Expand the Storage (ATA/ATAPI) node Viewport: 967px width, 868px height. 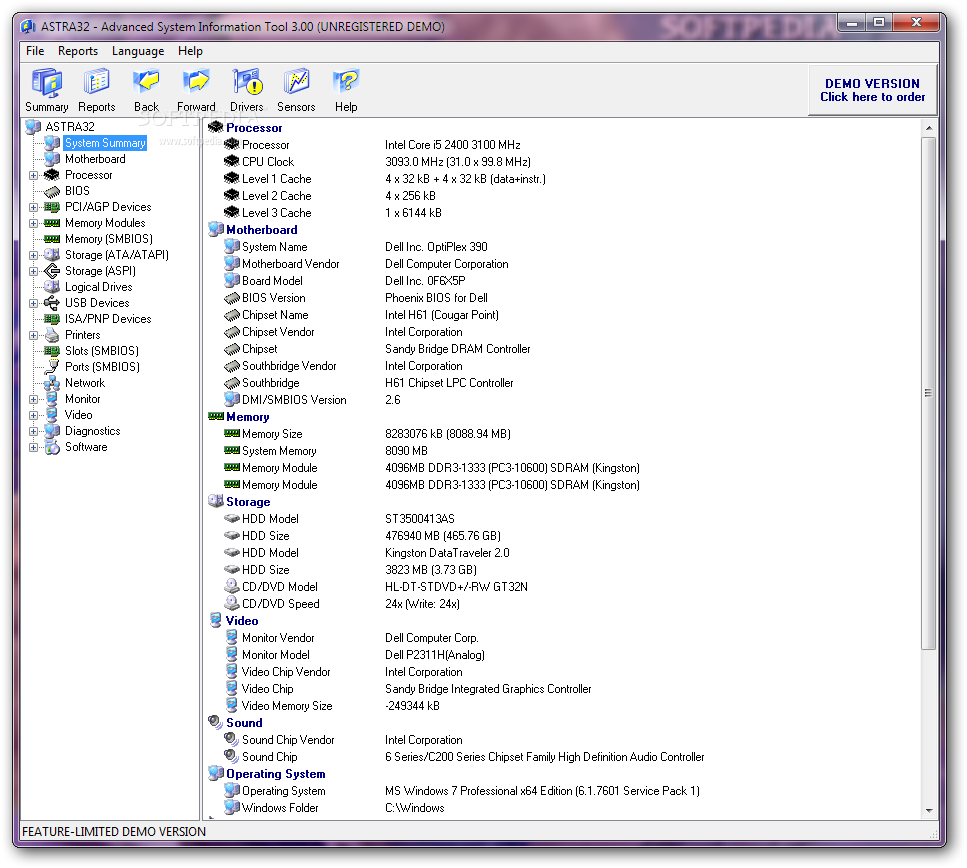click(33, 255)
